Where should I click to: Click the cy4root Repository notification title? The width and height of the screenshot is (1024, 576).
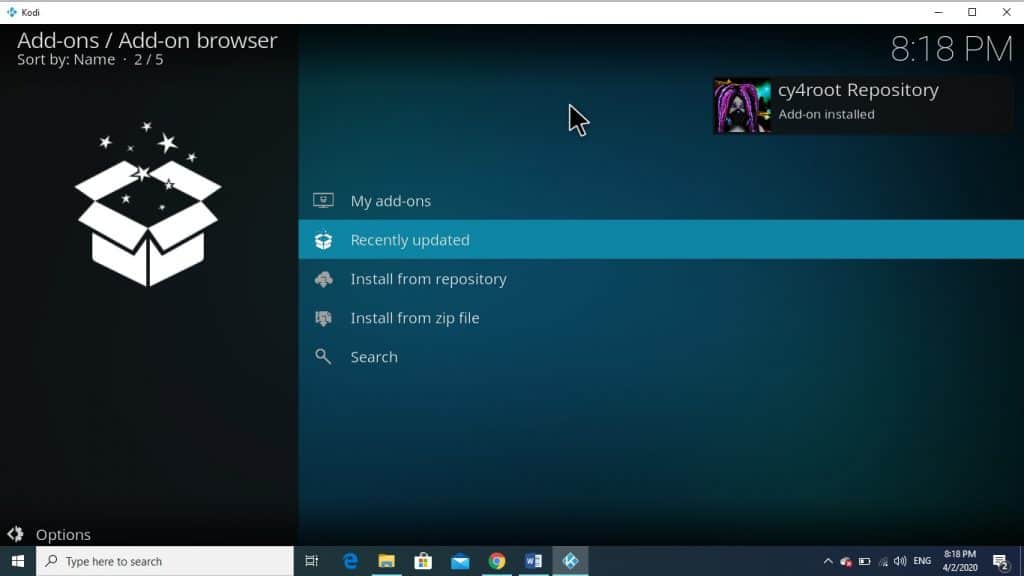pyautogui.click(x=858, y=90)
